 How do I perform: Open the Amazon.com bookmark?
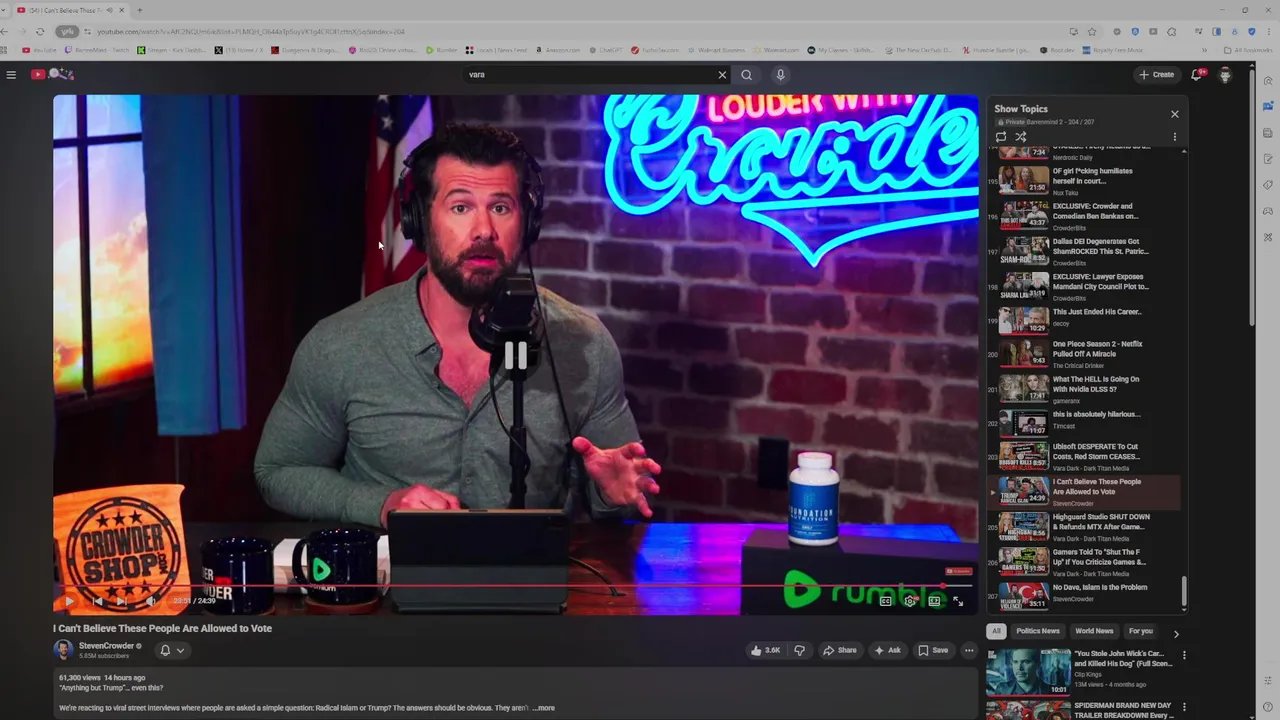[x=557, y=50]
